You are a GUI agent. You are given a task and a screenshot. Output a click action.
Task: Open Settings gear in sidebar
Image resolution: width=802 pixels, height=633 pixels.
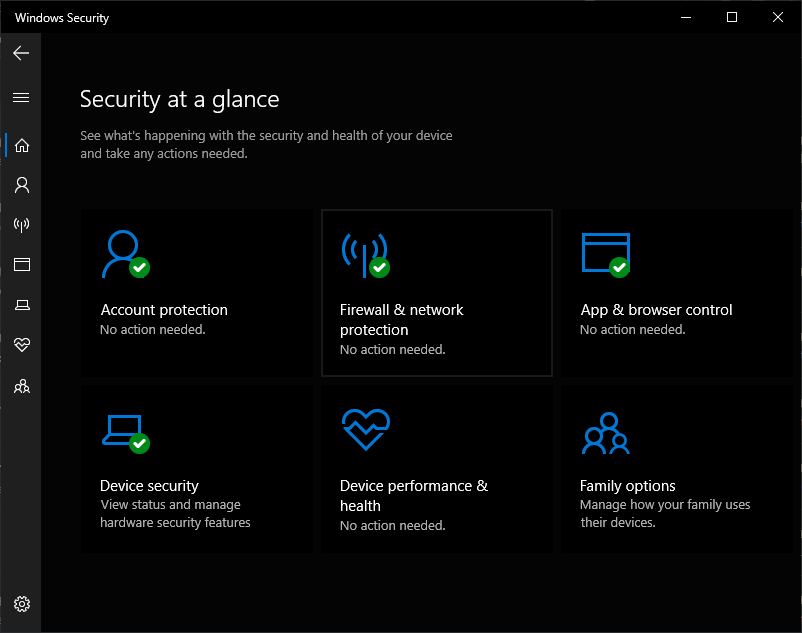[21, 604]
